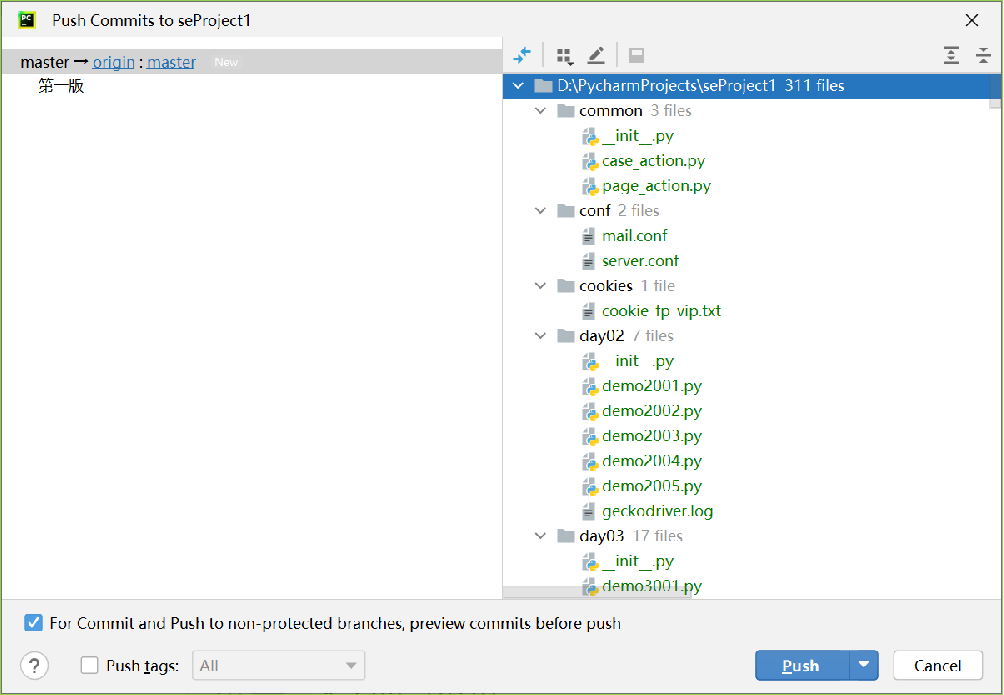Click the seProject1 root folder icon
Image resolution: width=1004 pixels, height=695 pixels.
point(543,86)
